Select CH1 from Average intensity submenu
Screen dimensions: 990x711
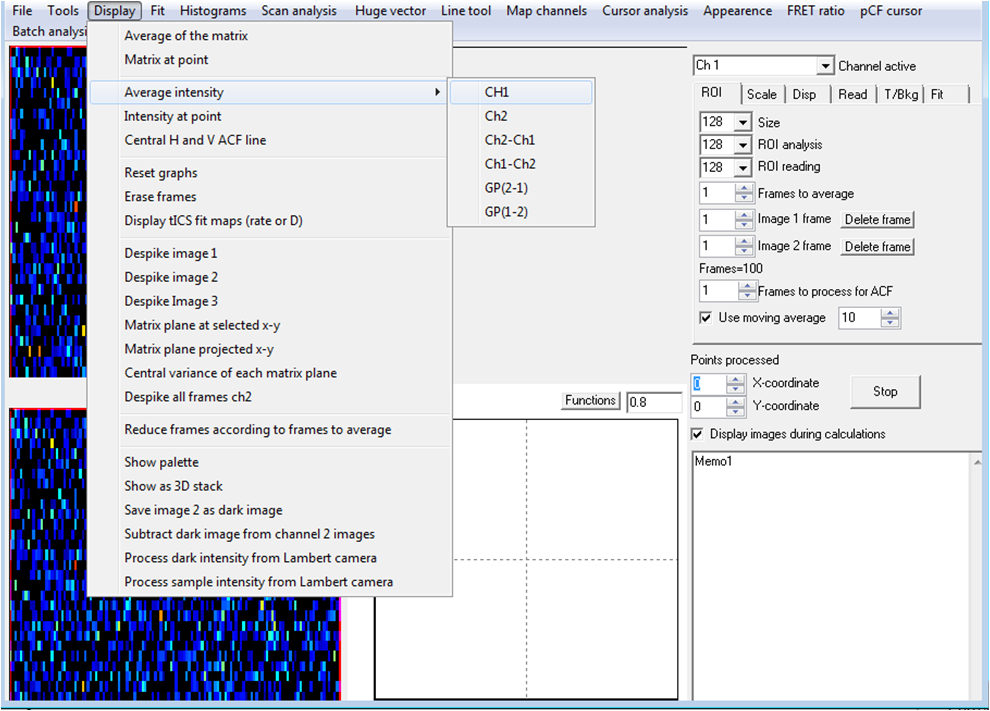click(497, 92)
